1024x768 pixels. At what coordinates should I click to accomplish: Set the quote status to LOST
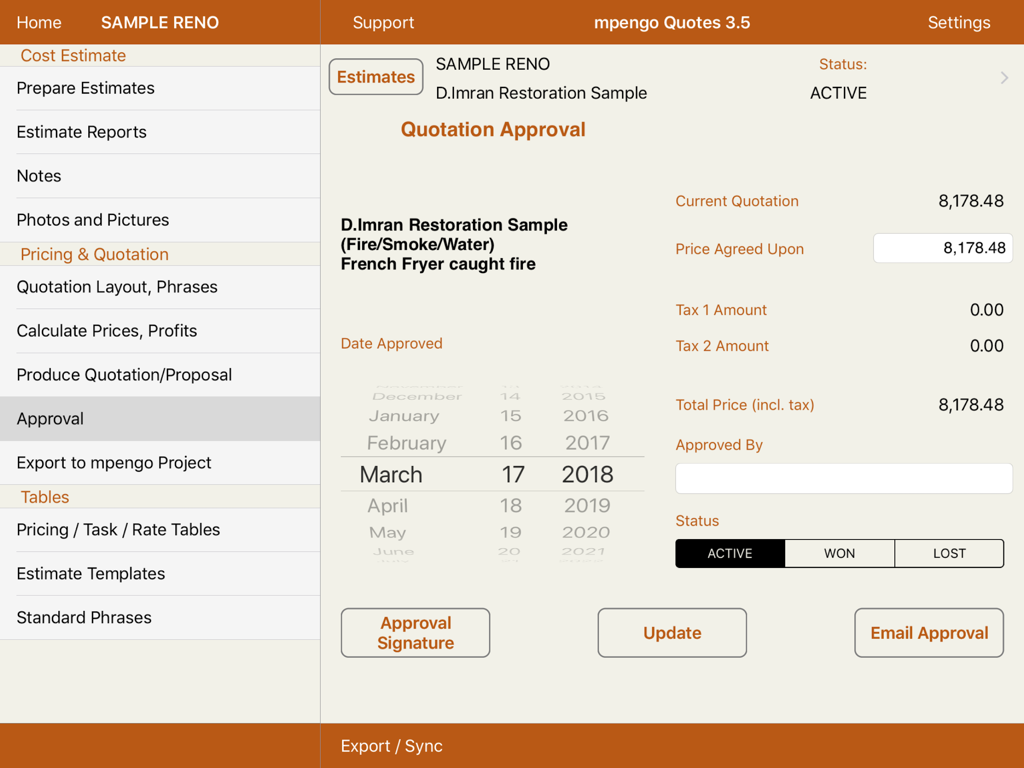[948, 553]
